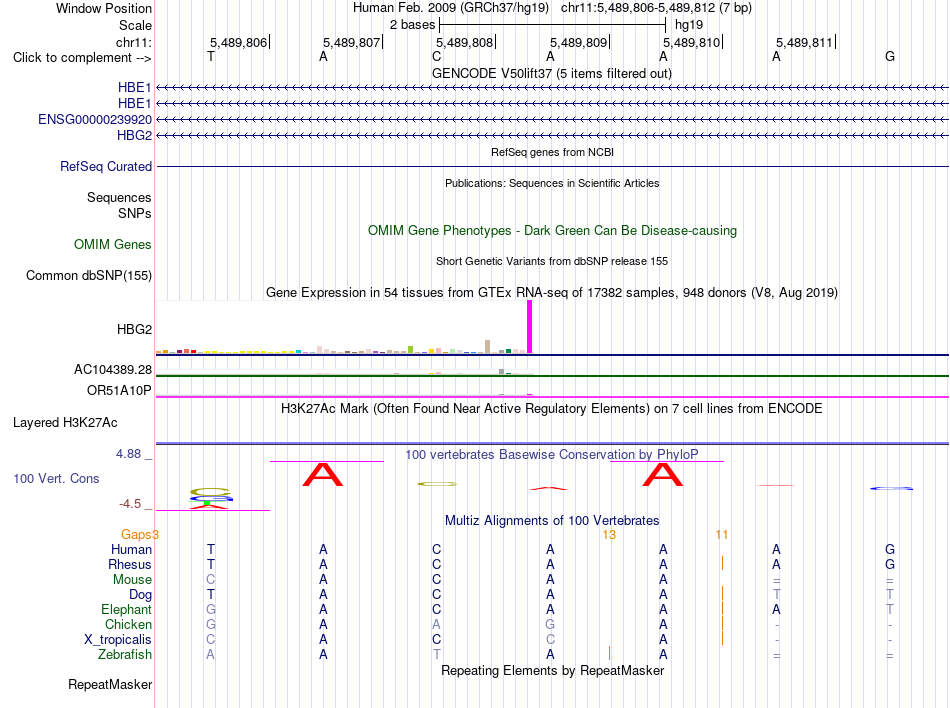This screenshot has height=708, width=950.
Task: Click the 5,489,807 position marker
Action: [x=351, y=42]
